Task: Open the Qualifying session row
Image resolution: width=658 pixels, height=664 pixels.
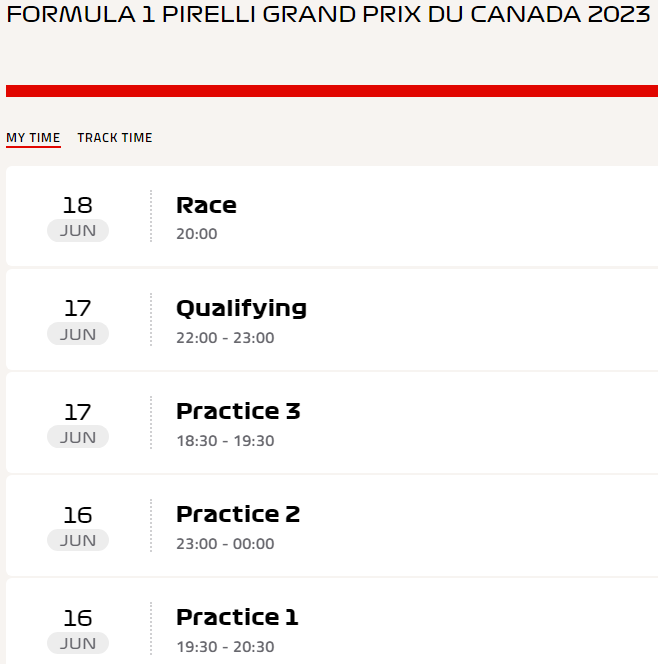Action: click(x=332, y=319)
